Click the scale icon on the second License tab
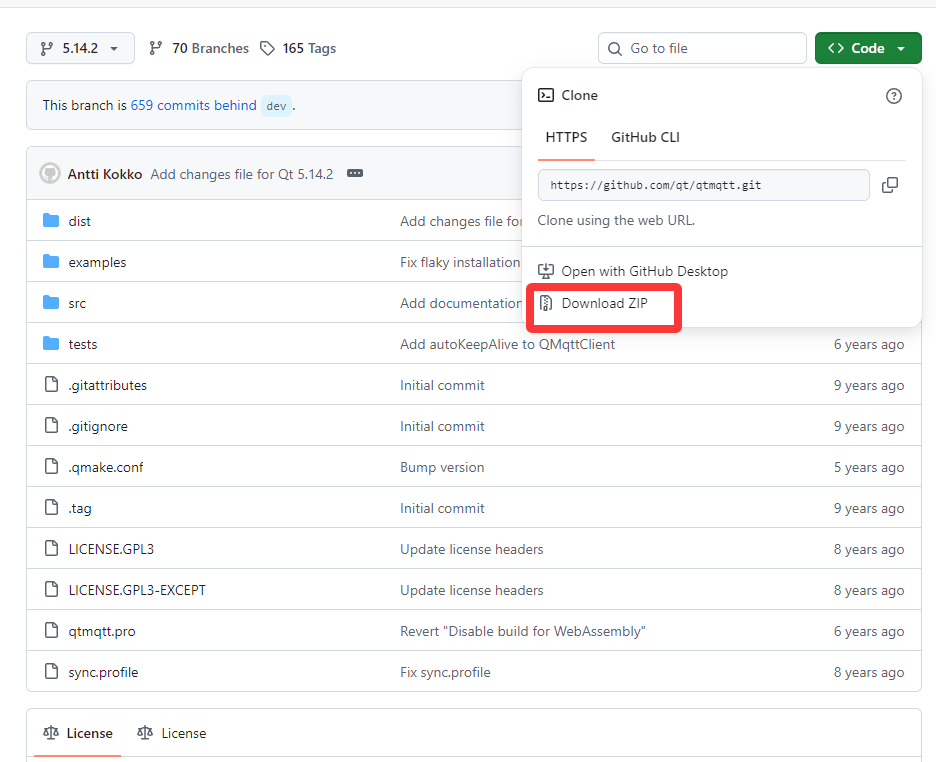936x762 pixels. coord(144,733)
